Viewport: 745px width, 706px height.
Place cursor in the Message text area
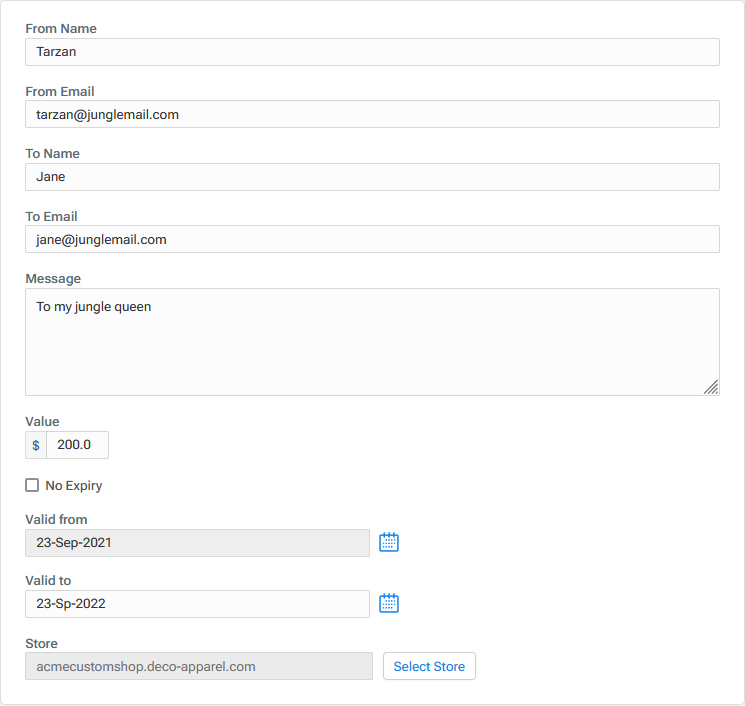[x=372, y=342]
